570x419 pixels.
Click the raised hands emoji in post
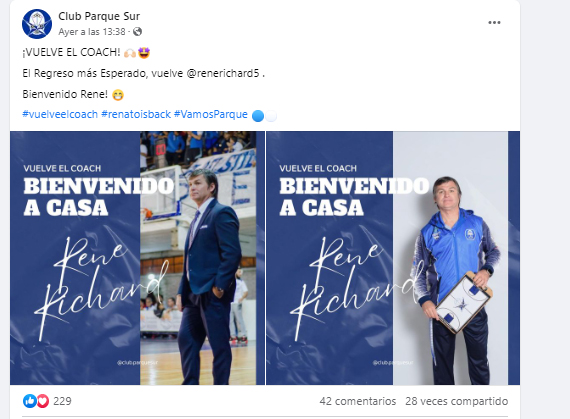pyautogui.click(x=130, y=53)
